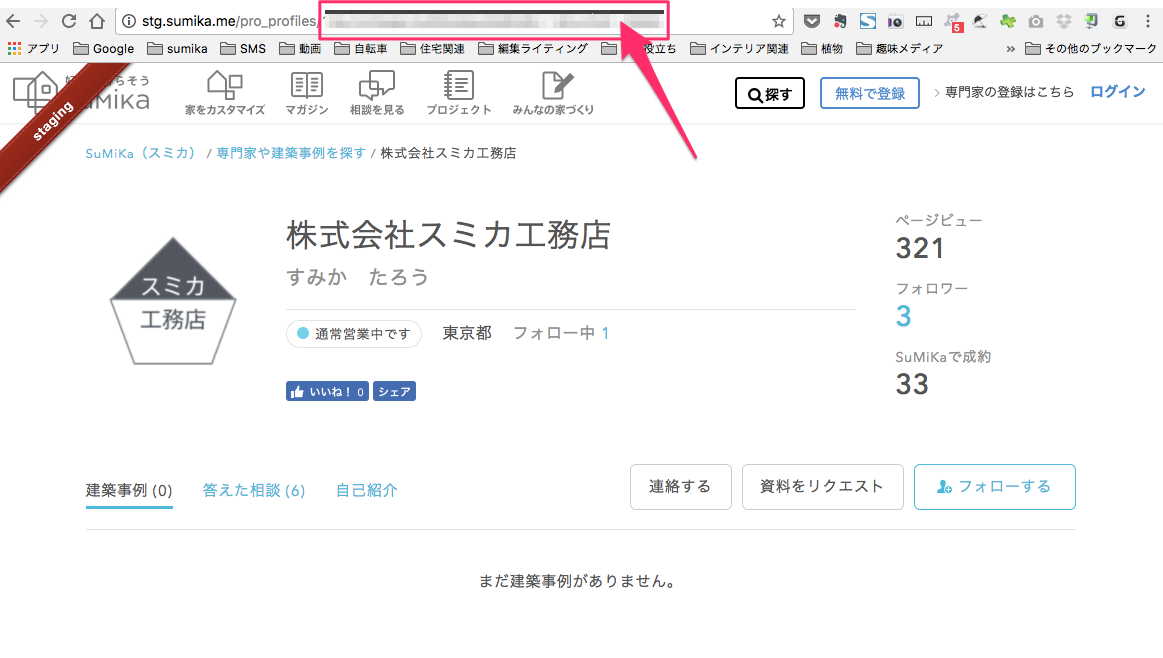Click the umbrella extension icon
Screen dimensions: 1163x658
[x=980, y=22]
